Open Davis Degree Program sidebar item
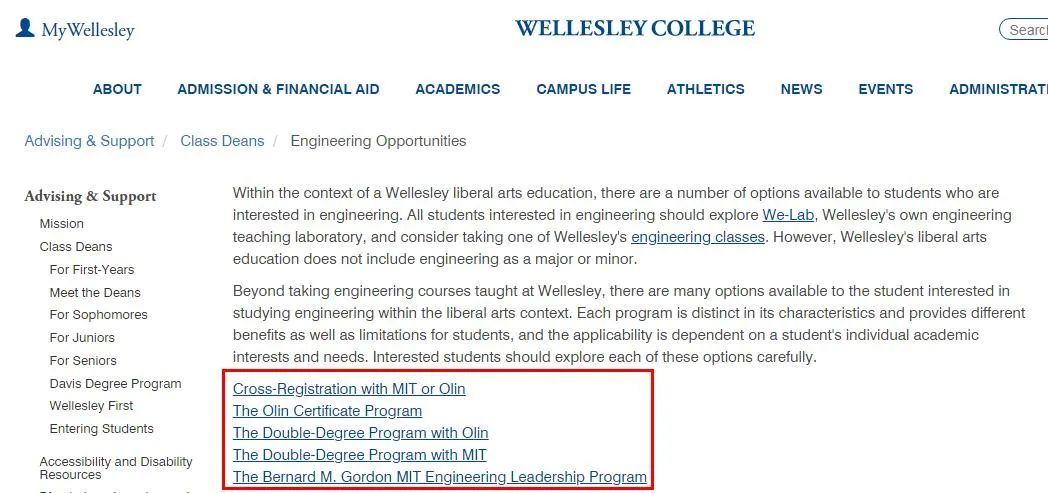The width and height of the screenshot is (1048, 493). tap(115, 383)
